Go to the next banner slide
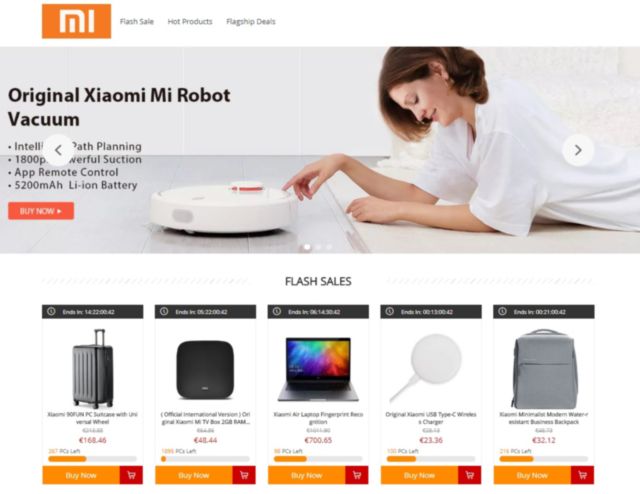Image resolution: width=640 pixels, height=494 pixels. [x=578, y=150]
